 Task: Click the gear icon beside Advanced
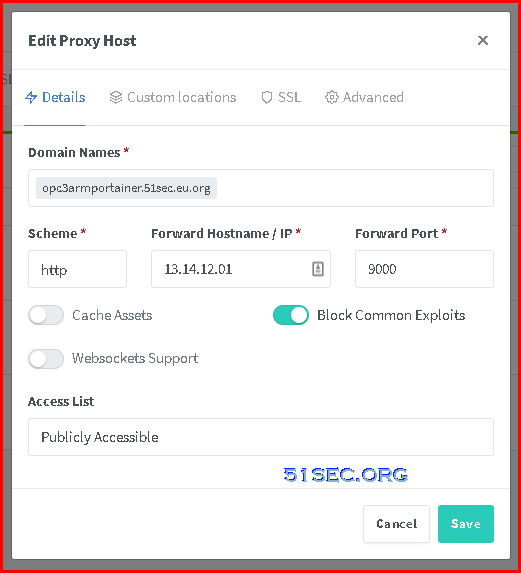click(332, 97)
